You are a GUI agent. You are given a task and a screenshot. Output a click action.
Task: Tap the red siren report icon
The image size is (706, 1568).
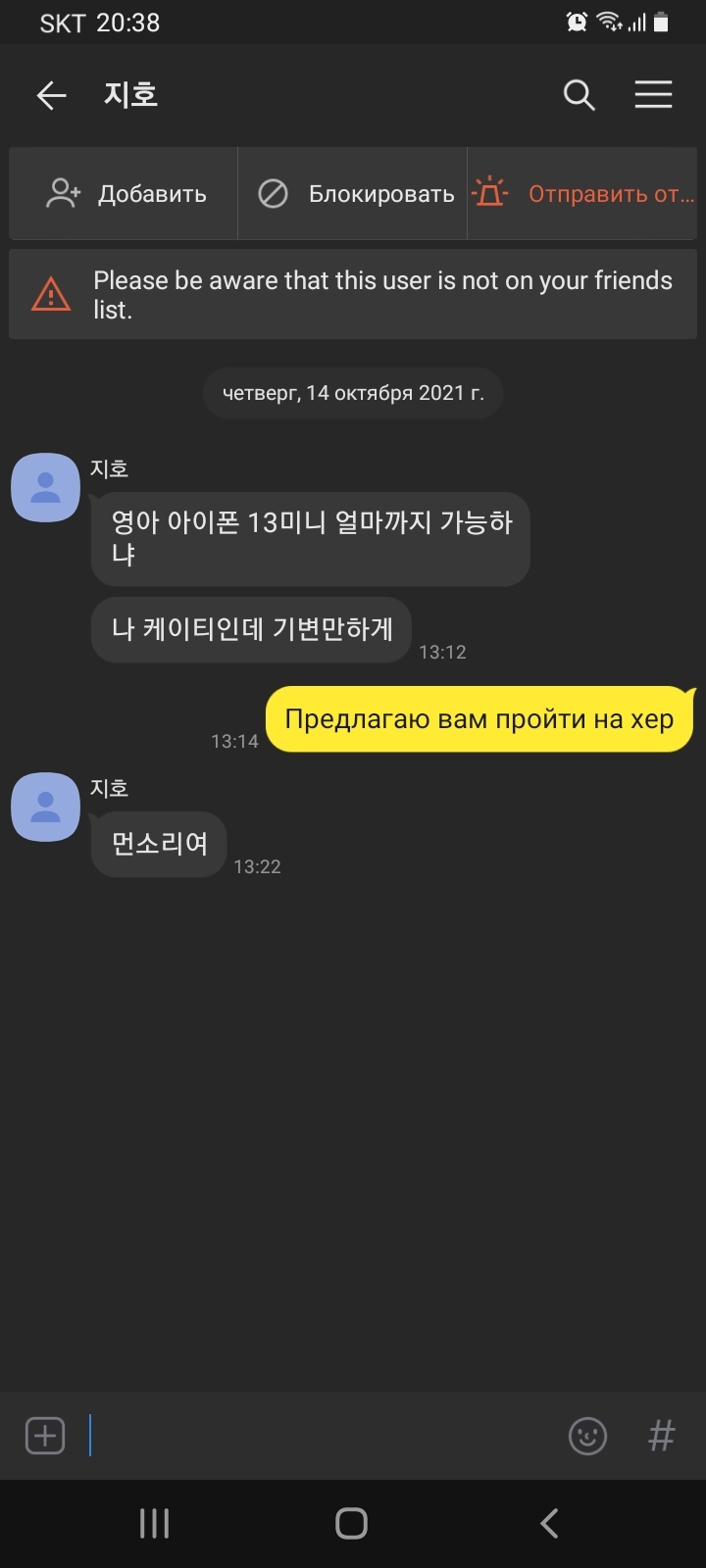(490, 192)
